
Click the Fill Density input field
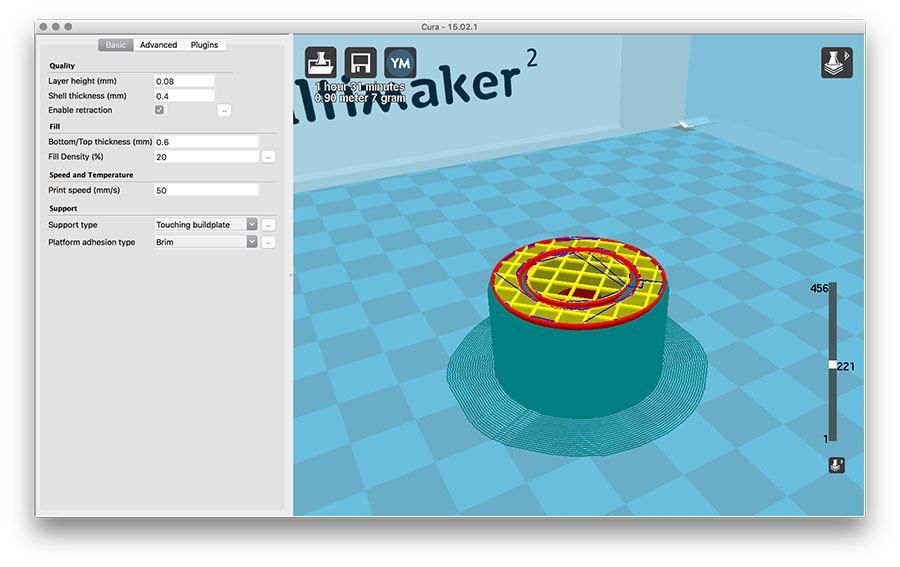click(206, 157)
